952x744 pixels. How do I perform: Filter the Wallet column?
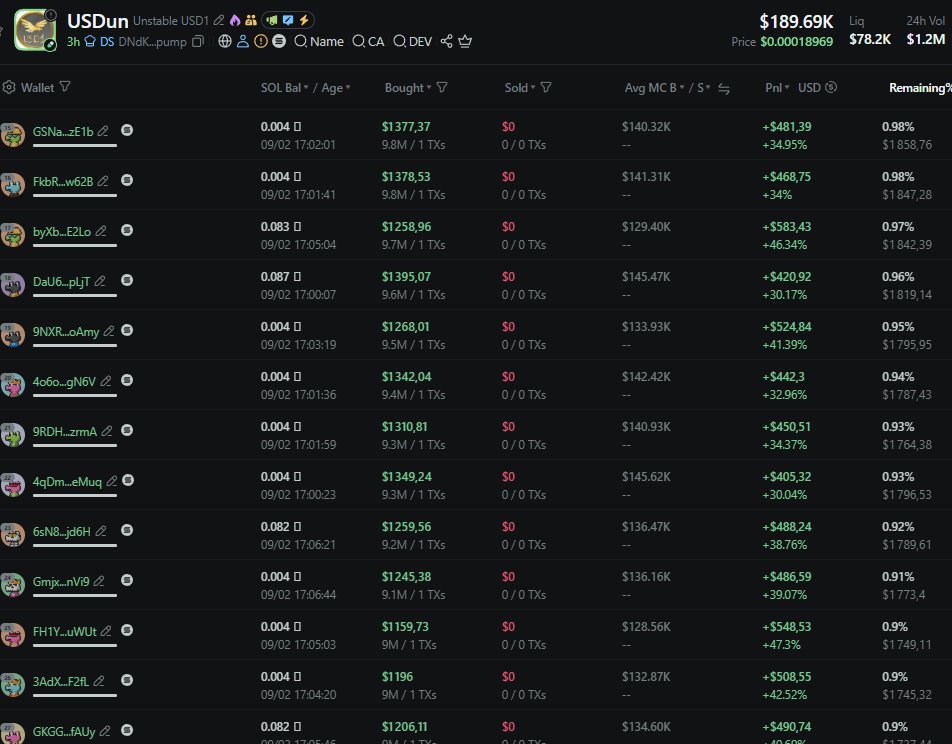point(65,87)
